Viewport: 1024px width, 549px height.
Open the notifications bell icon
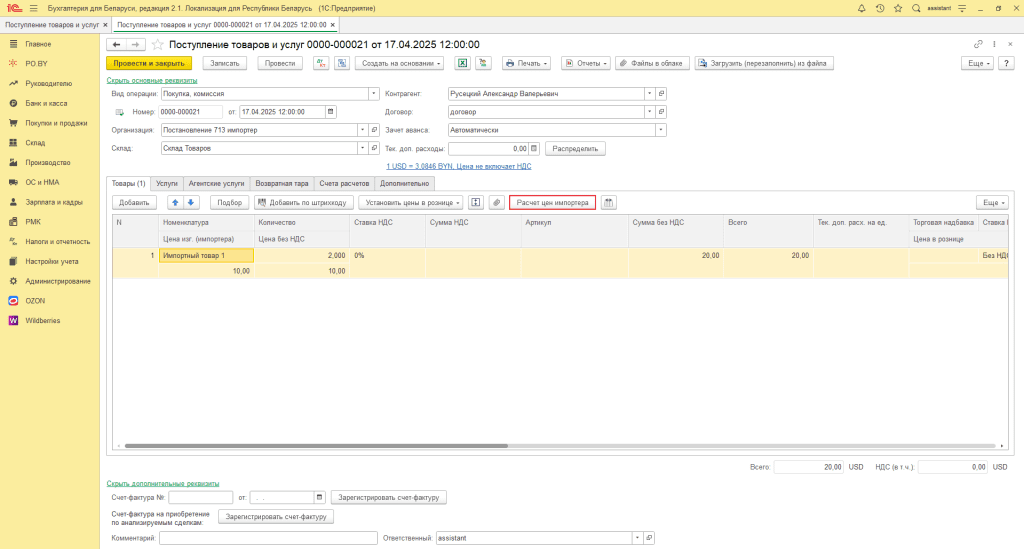[861, 8]
